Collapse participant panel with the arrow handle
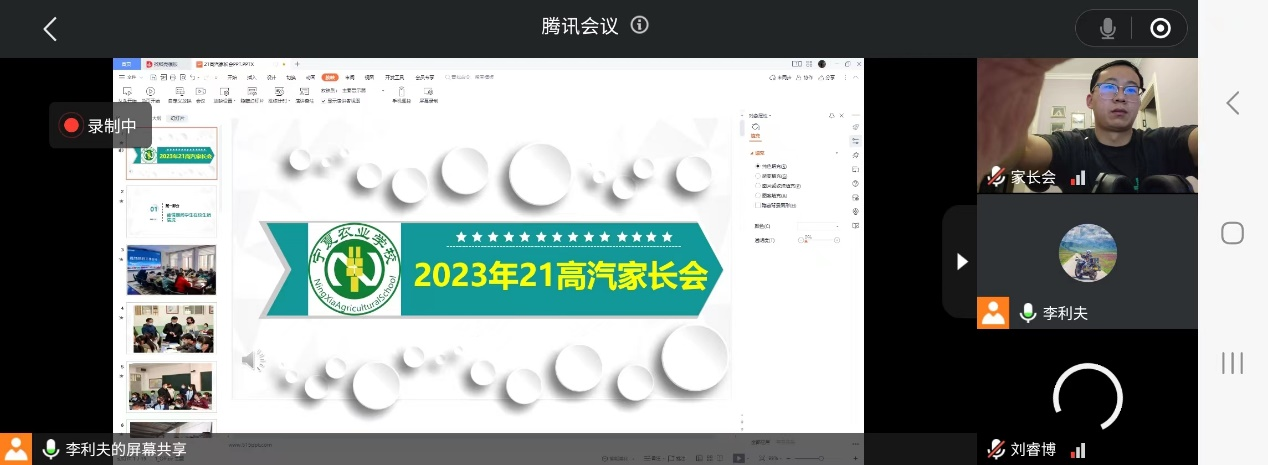The height and width of the screenshot is (465, 1268). point(961,261)
